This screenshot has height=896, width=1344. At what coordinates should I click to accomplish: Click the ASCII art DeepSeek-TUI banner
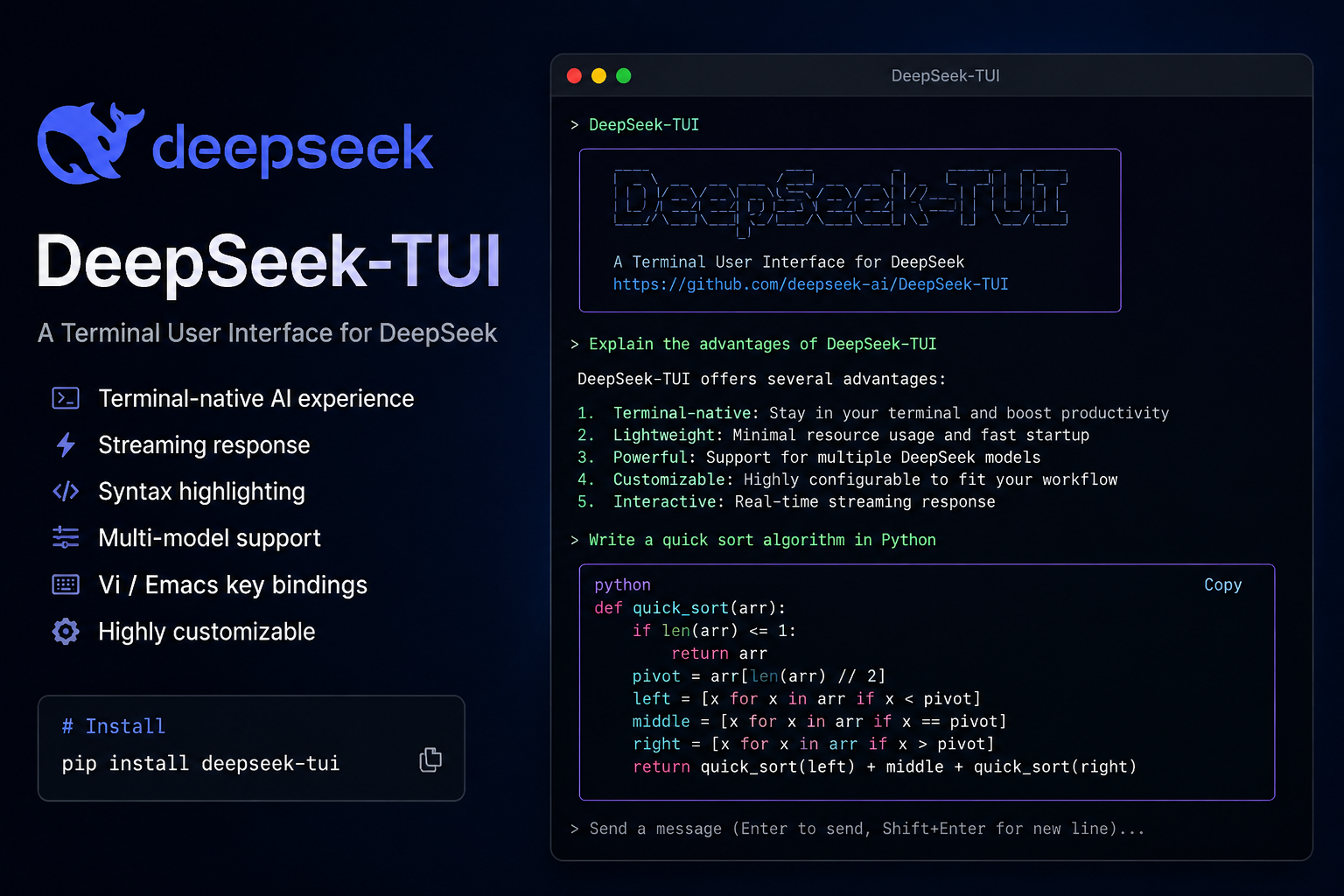tap(841, 202)
